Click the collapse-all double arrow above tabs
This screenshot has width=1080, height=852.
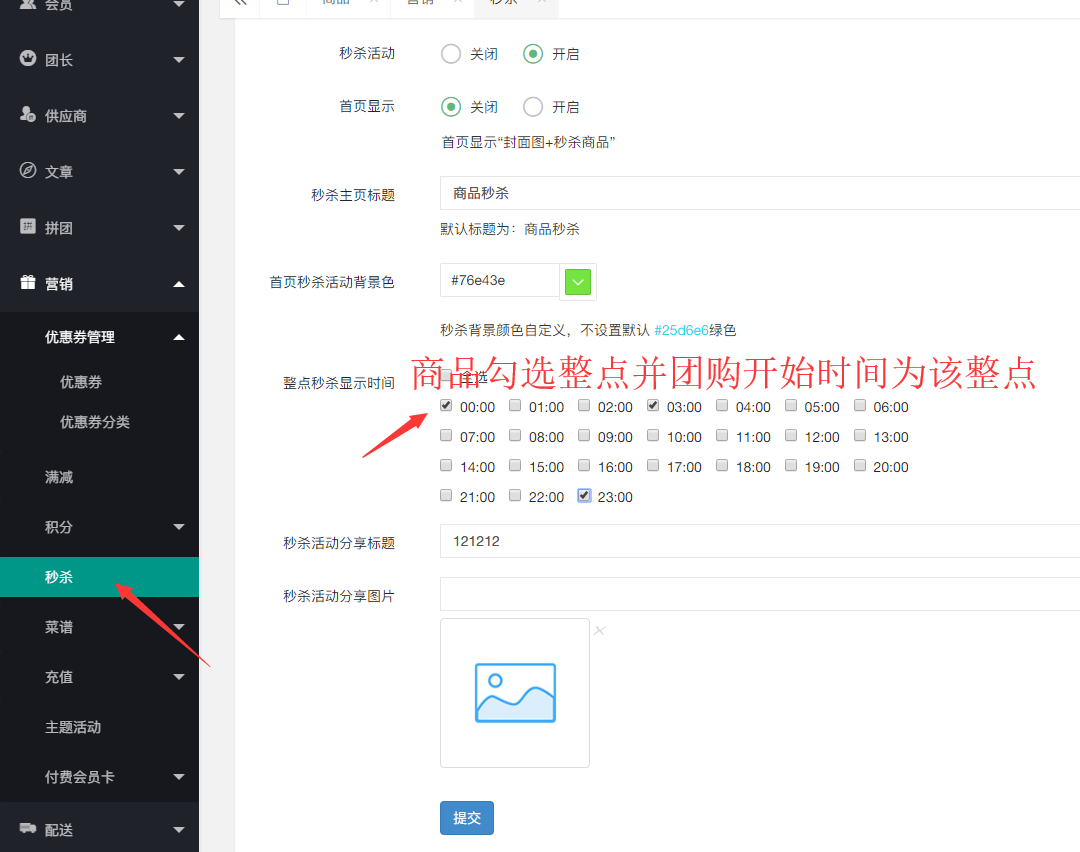(239, 5)
